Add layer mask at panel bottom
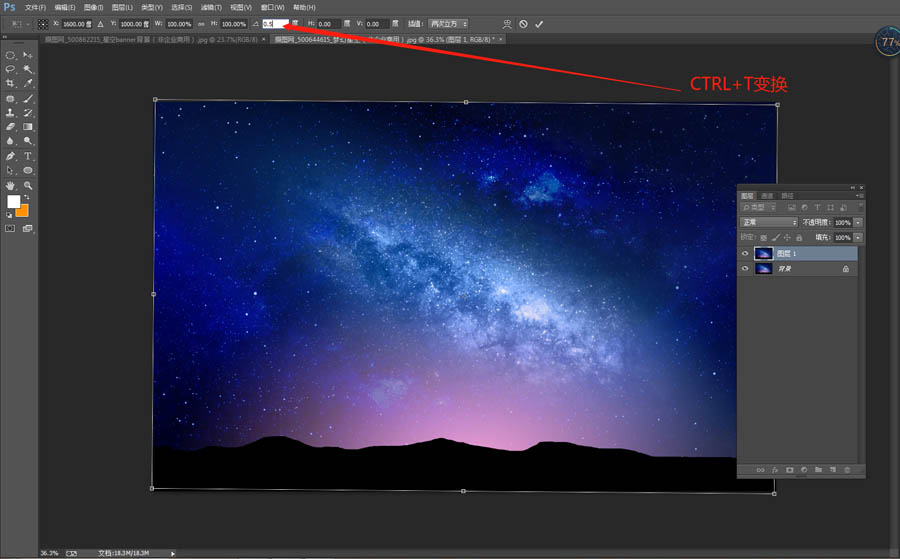The height and width of the screenshot is (559, 900). pos(790,470)
